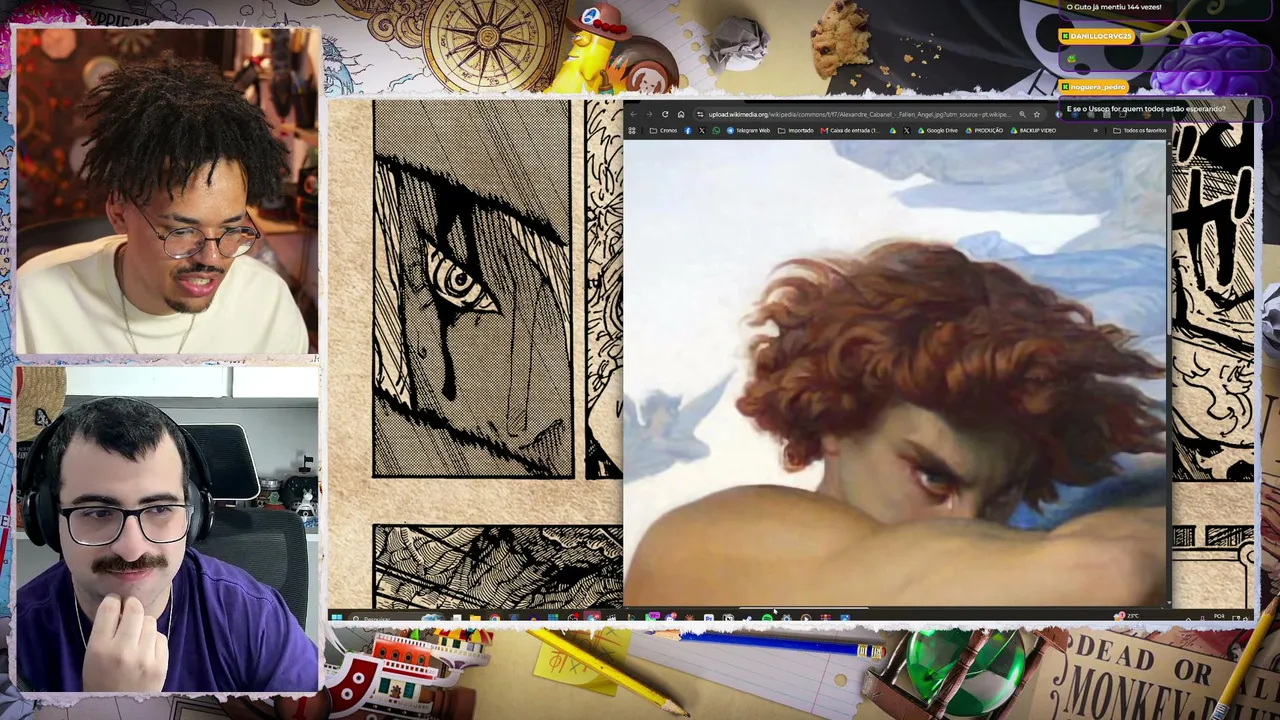Click the Fallen Angel painting image
The image size is (1280, 720).
pos(895,372)
